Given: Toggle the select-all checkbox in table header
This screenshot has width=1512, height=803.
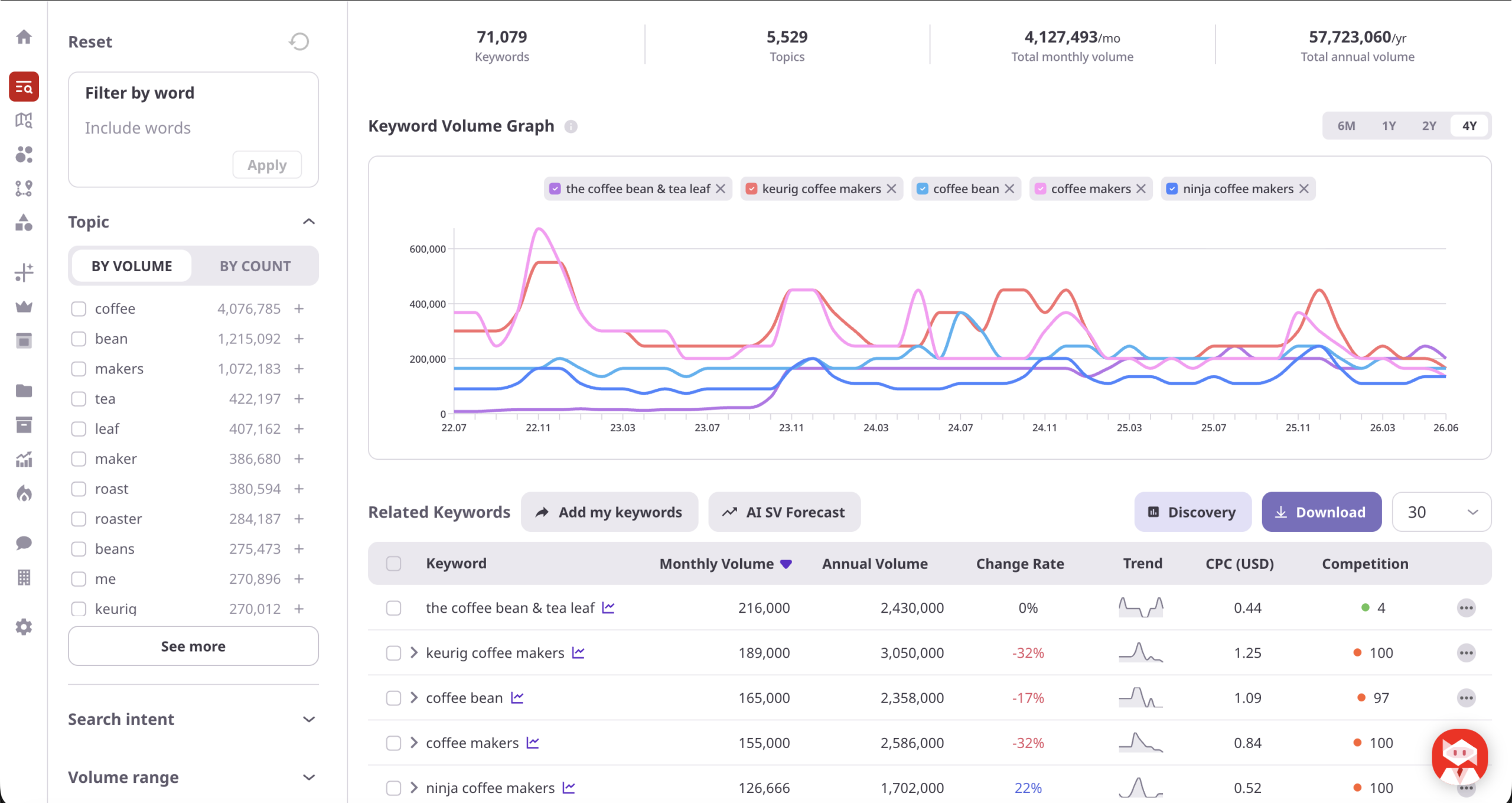Looking at the screenshot, I should coord(393,564).
